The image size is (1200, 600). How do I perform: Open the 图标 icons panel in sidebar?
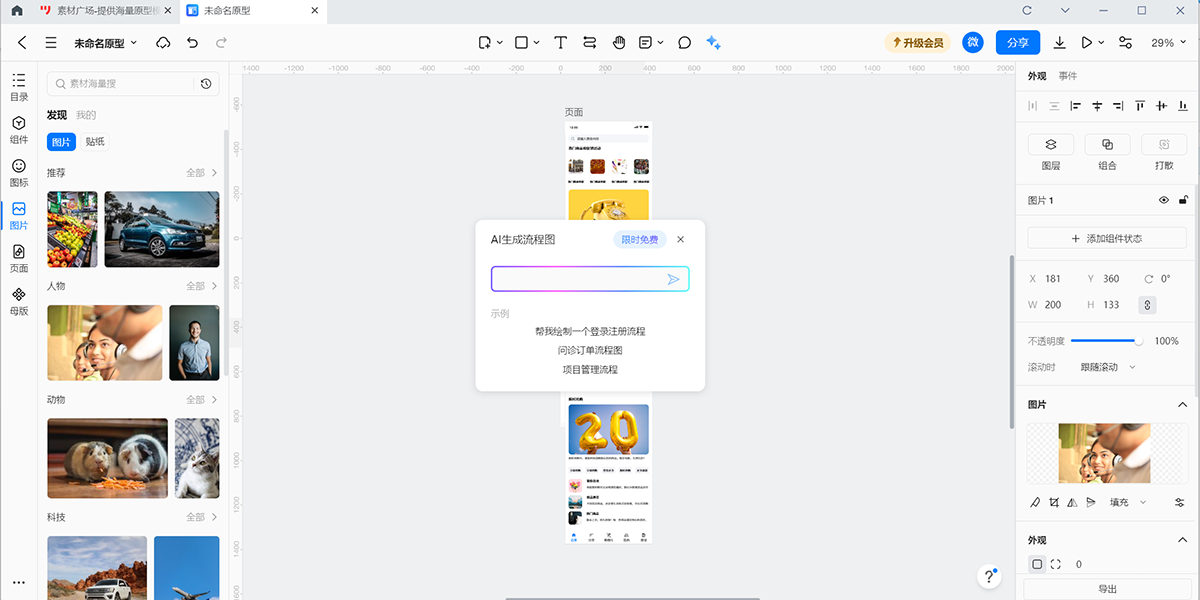tap(19, 173)
